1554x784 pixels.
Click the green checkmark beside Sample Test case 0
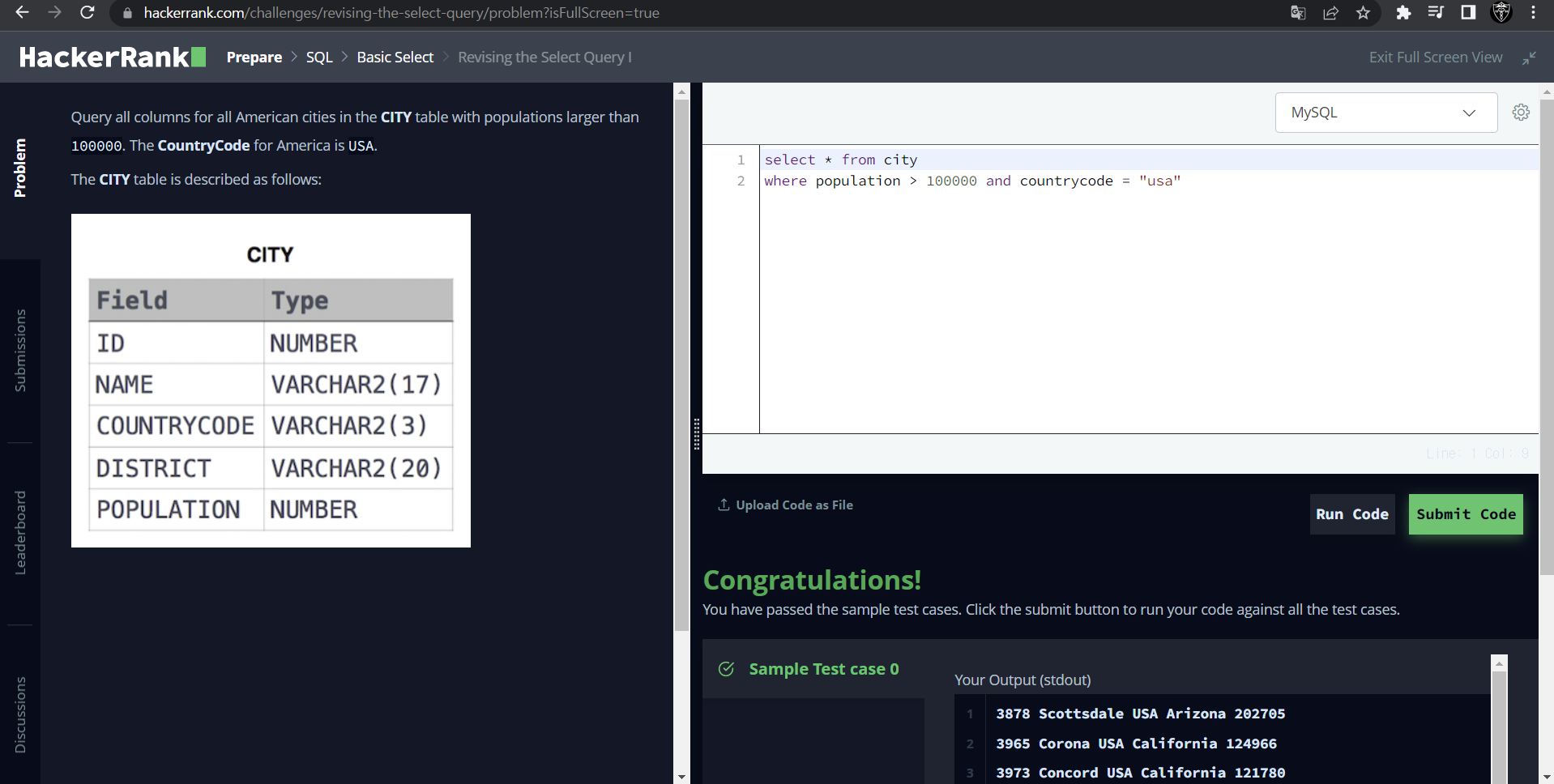click(726, 669)
